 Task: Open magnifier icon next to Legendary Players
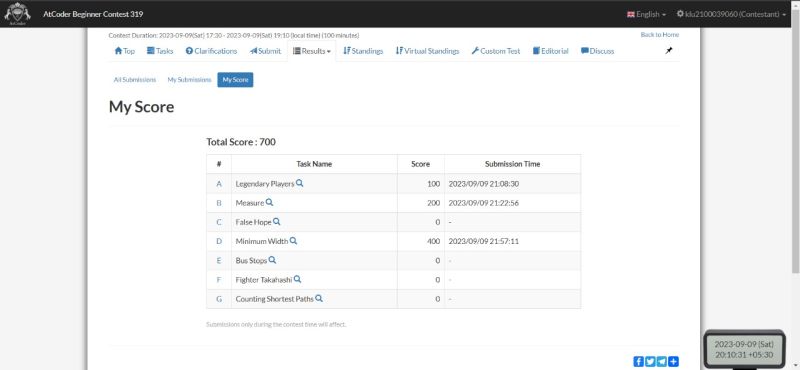[x=299, y=183]
